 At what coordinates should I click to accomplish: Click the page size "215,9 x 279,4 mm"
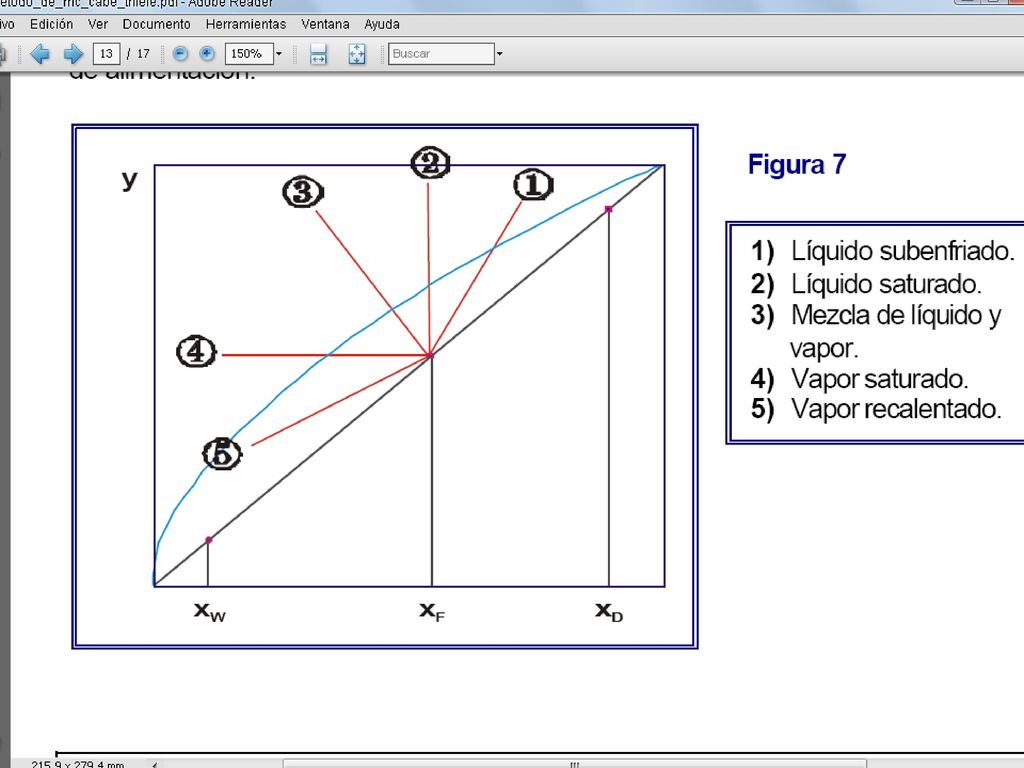(x=78, y=763)
